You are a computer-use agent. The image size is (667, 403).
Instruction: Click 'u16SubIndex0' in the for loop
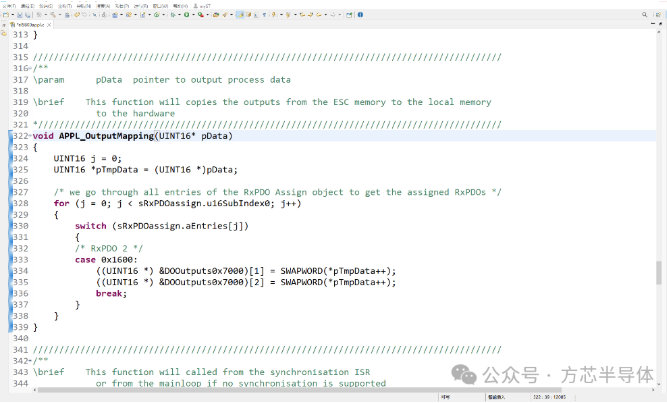pos(239,203)
